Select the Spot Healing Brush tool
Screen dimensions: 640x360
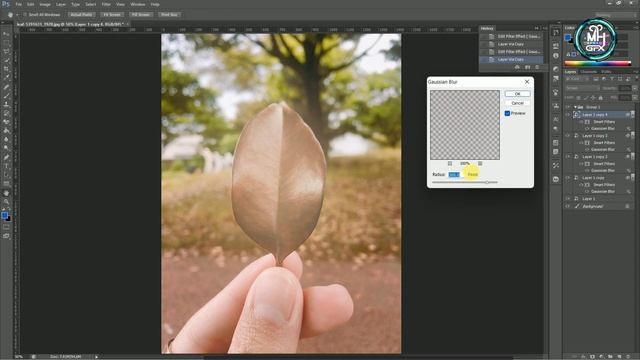pyautogui.click(x=6, y=87)
